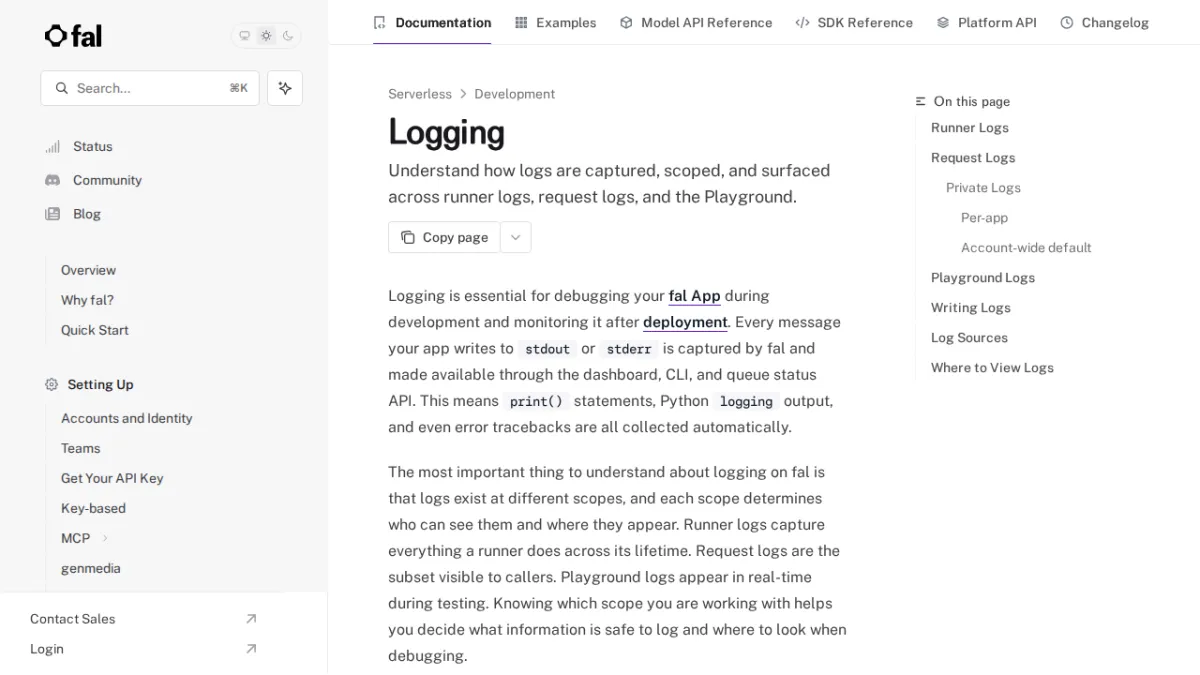Jump to Private Logs section

tap(983, 188)
